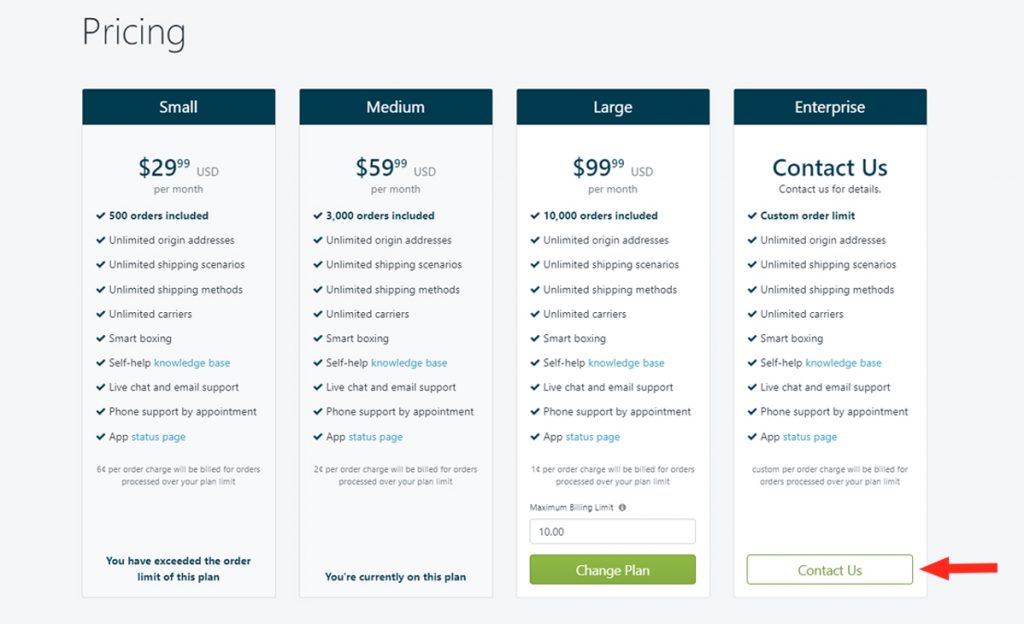1024x624 pixels.
Task: Click checkmark icon beside 500 orders included
Action: click(101, 215)
